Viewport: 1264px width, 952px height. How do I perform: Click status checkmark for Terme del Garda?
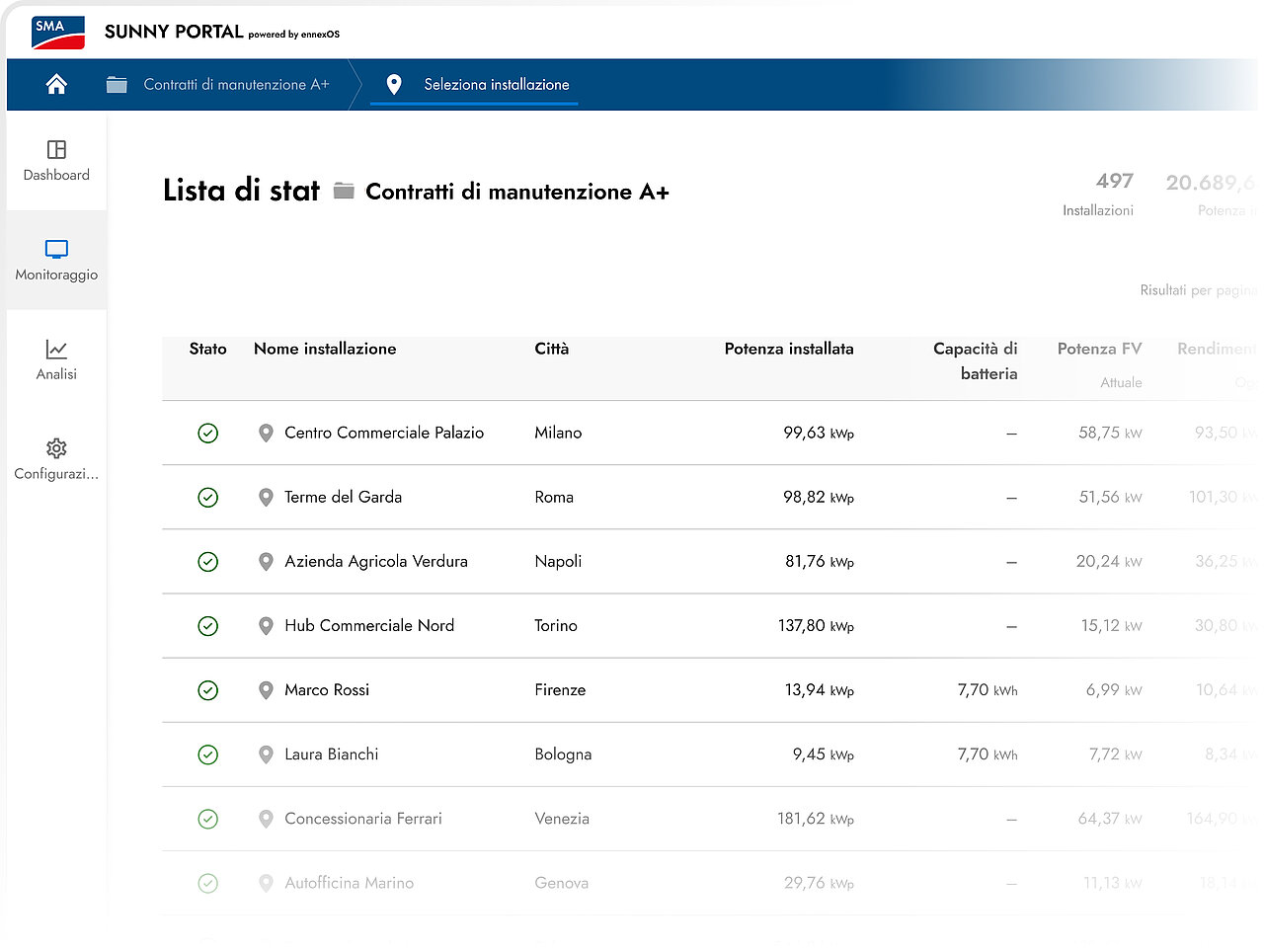tap(207, 498)
